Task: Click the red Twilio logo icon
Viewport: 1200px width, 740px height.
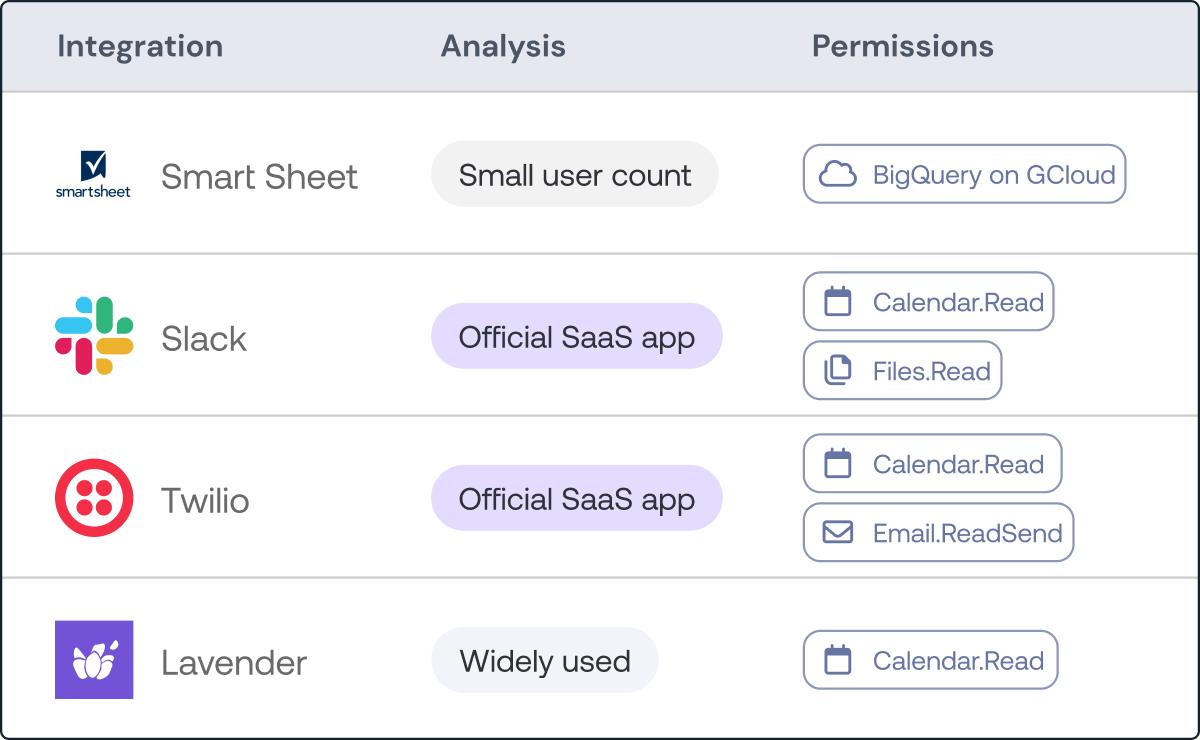Action: pyautogui.click(x=94, y=498)
